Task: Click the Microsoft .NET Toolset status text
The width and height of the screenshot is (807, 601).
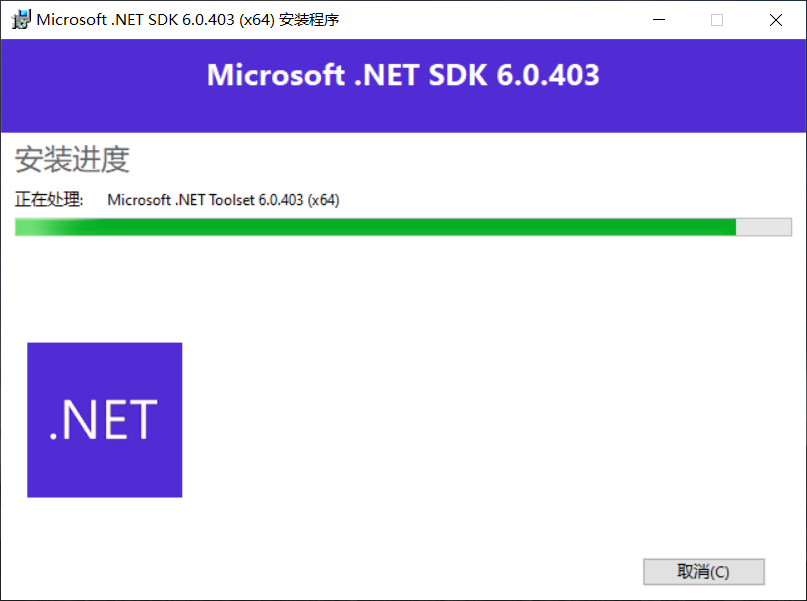Action: coord(223,200)
